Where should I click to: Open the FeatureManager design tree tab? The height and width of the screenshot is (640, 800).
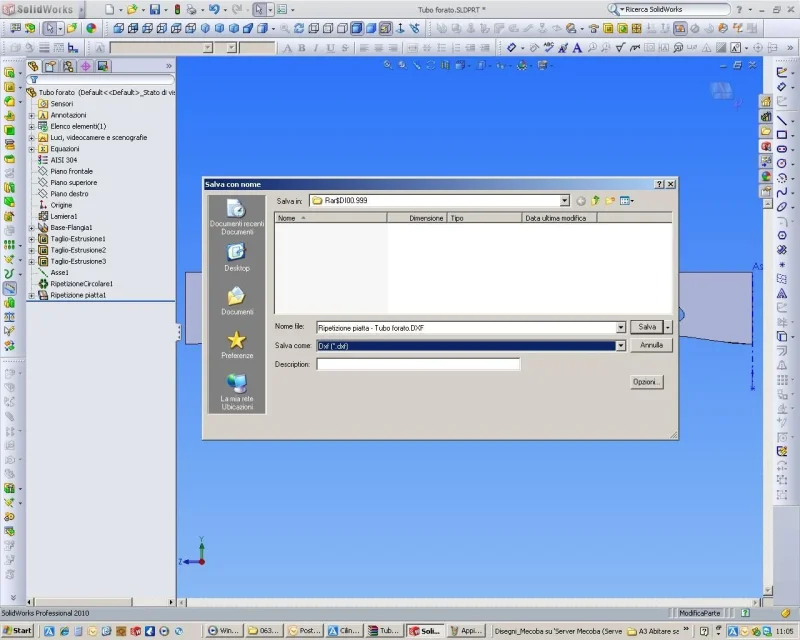coord(33,66)
